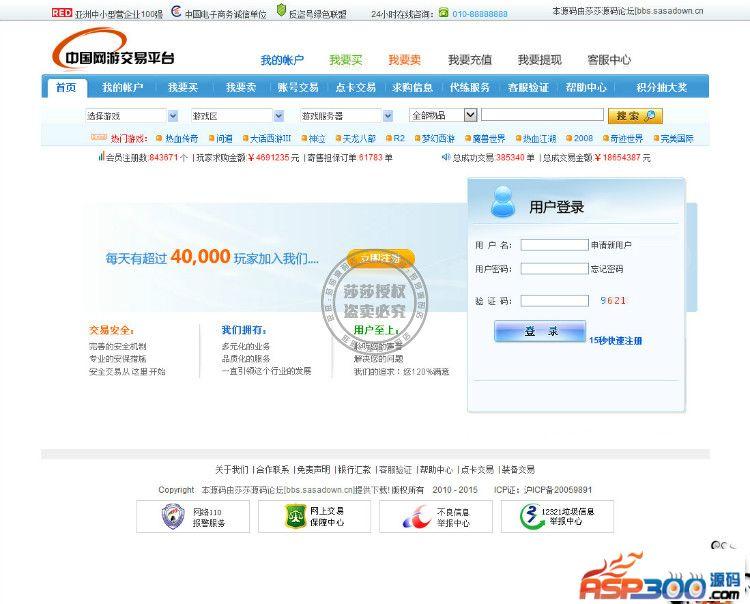The height and width of the screenshot is (604, 750).
Task: Open 帮助中心 in the blue nav bar
Action: 586,88
